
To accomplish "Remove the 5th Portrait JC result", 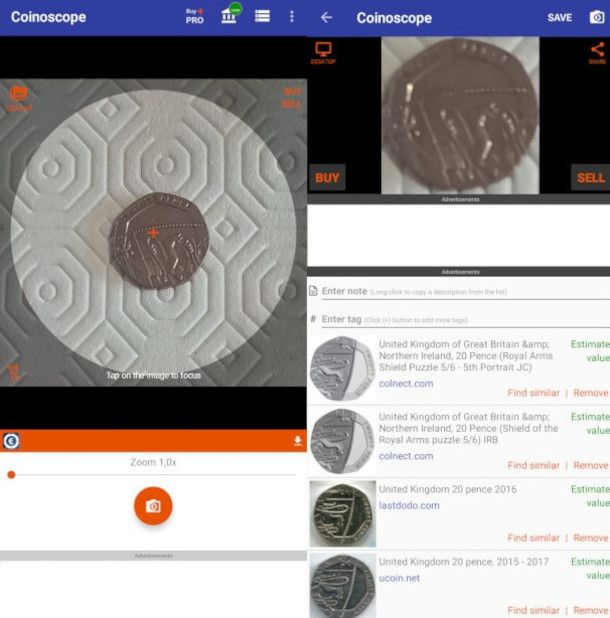I will [590, 393].
